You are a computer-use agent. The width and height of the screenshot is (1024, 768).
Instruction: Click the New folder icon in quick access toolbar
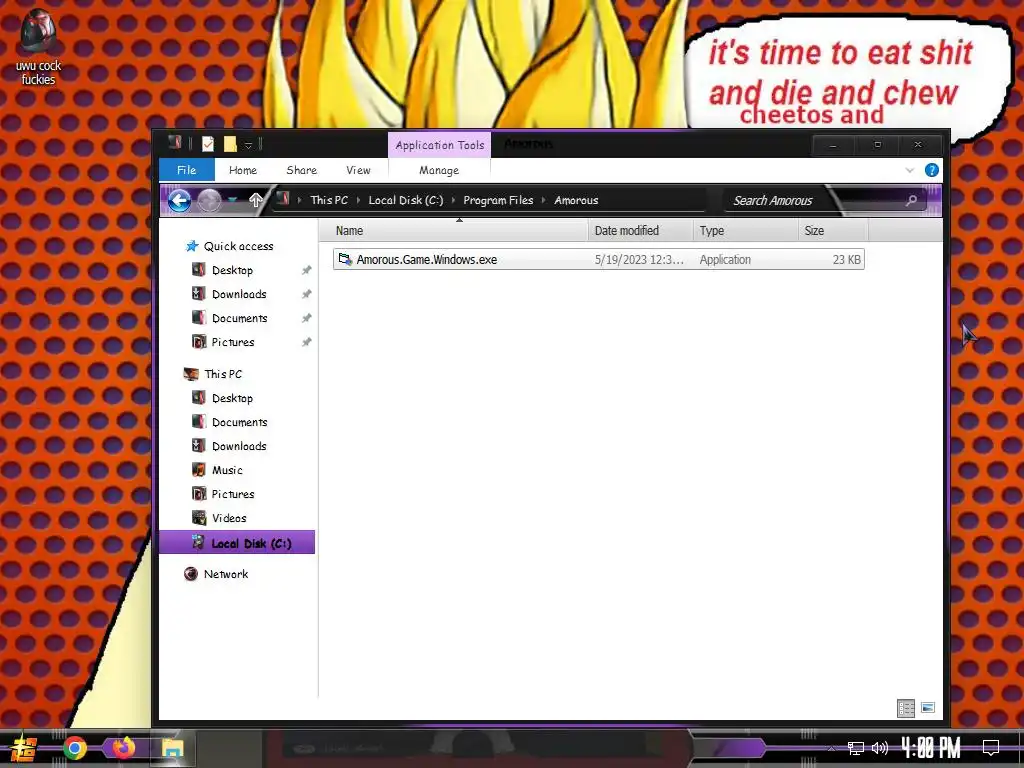coord(230,144)
